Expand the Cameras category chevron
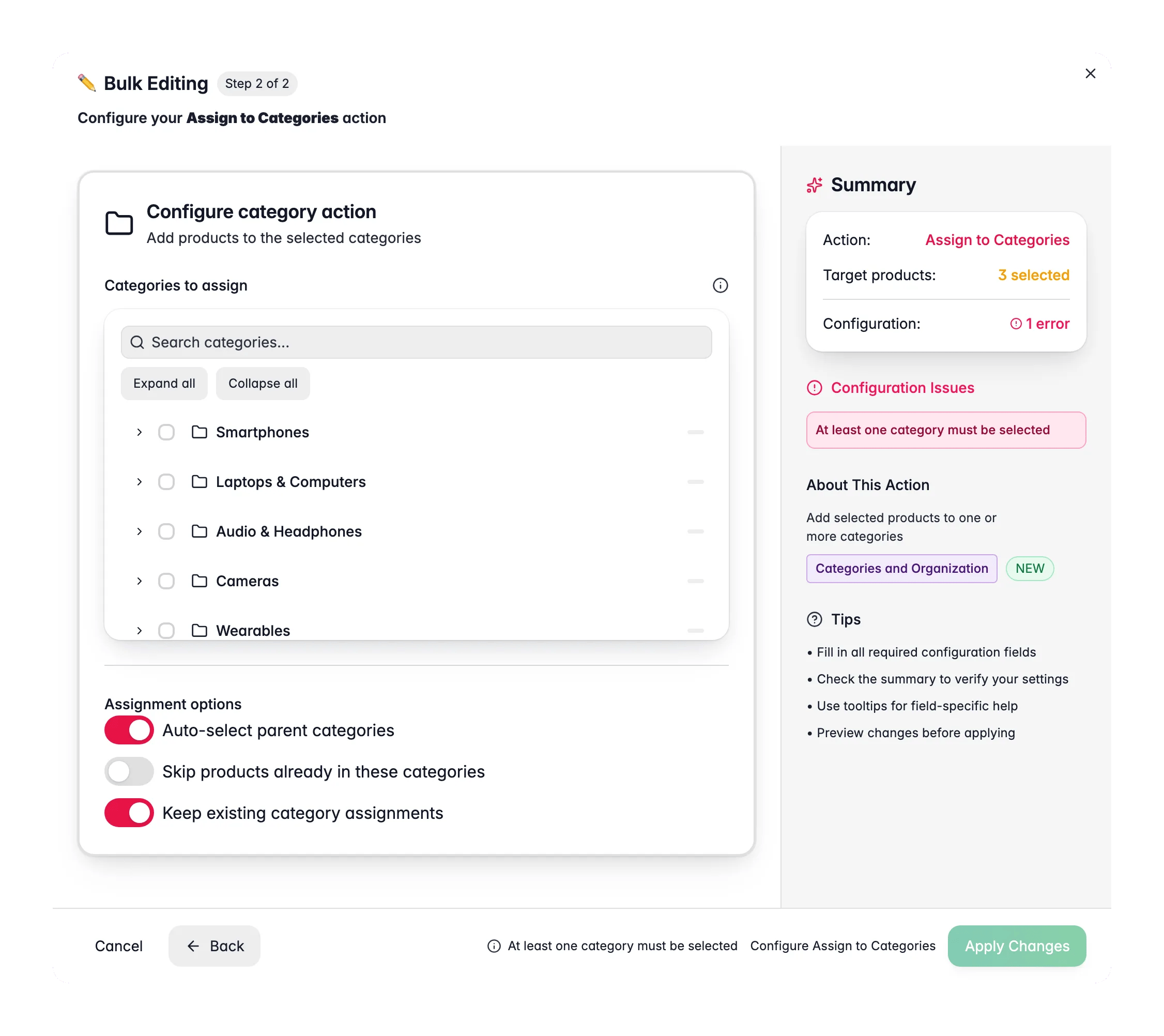This screenshot has height=1036, width=1164. (139, 581)
